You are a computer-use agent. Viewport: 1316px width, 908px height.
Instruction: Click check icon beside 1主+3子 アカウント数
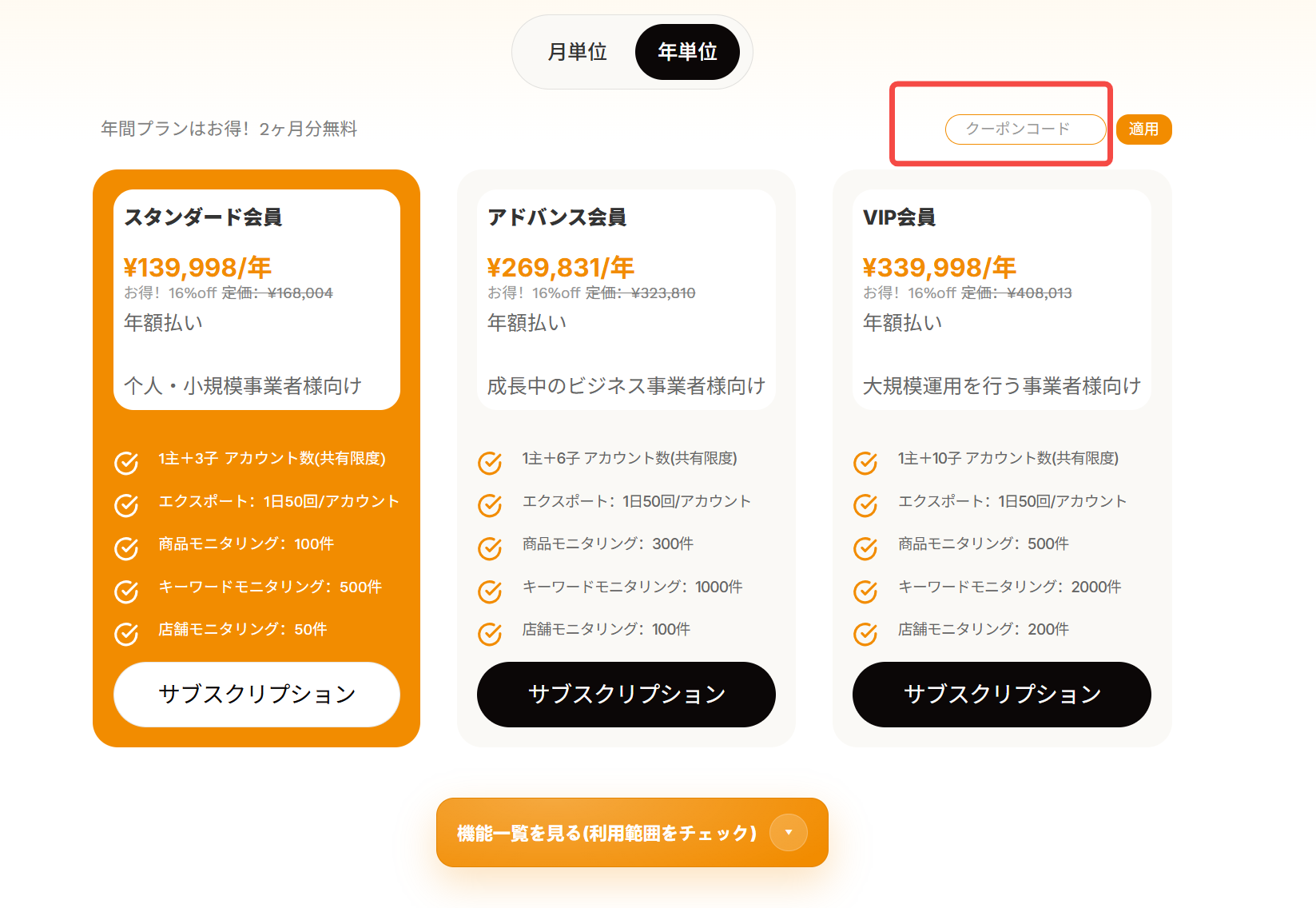(x=126, y=462)
